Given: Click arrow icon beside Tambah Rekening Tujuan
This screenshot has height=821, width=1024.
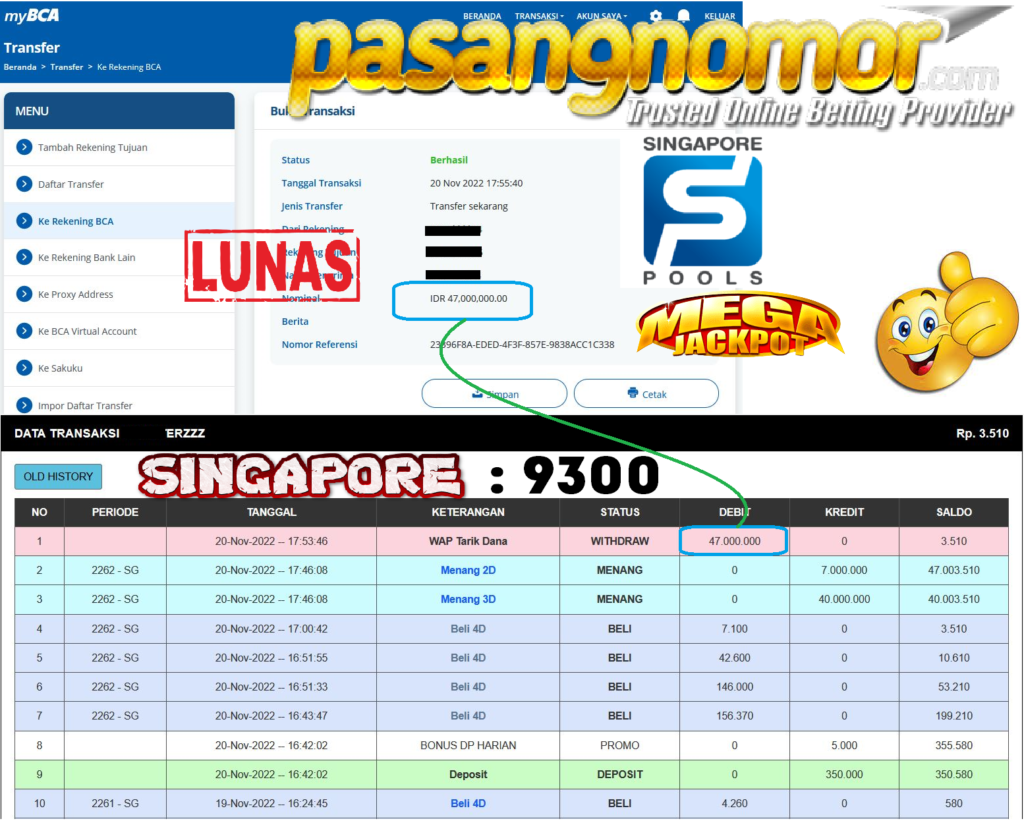Looking at the screenshot, I should click(24, 147).
